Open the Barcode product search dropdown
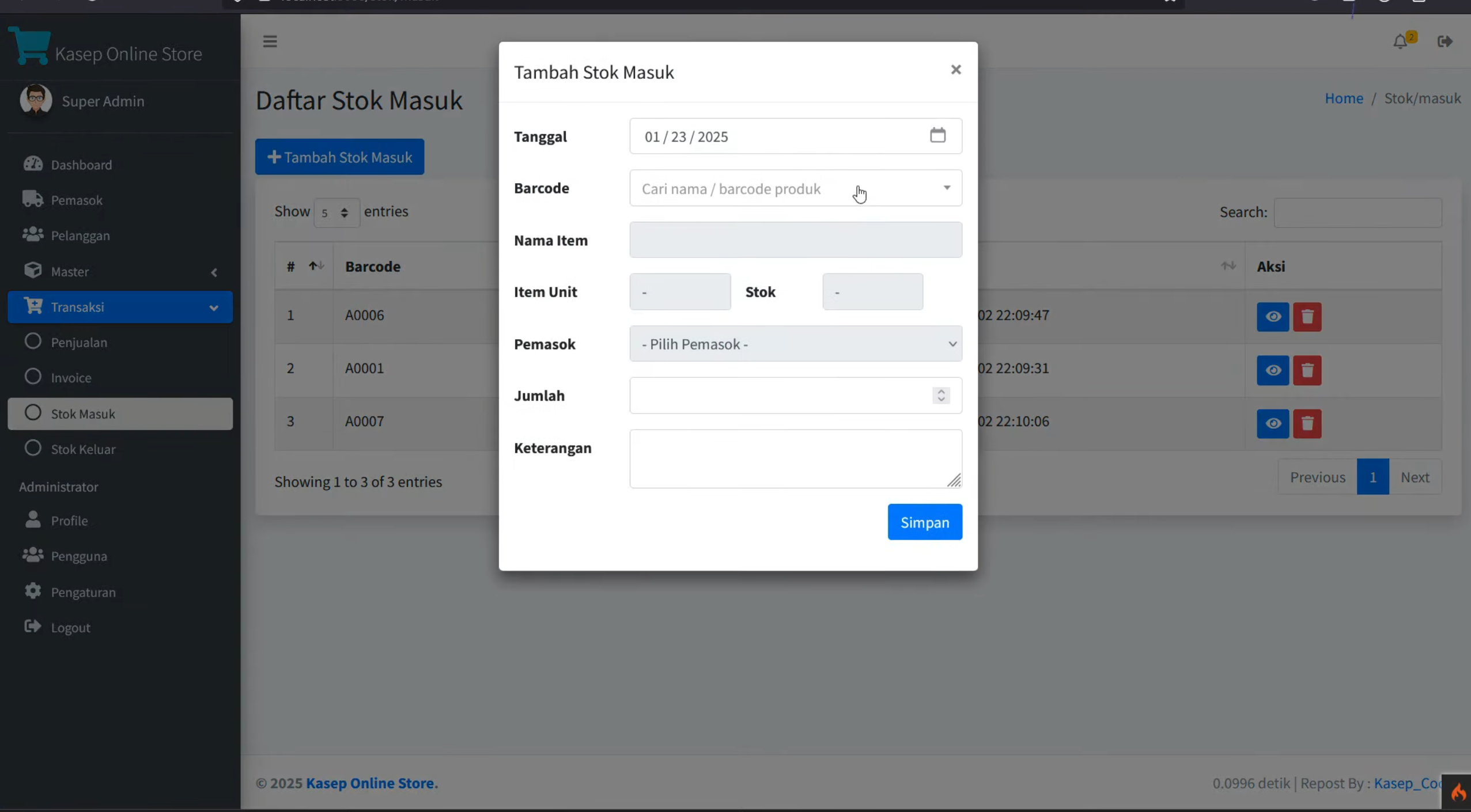 pos(795,188)
